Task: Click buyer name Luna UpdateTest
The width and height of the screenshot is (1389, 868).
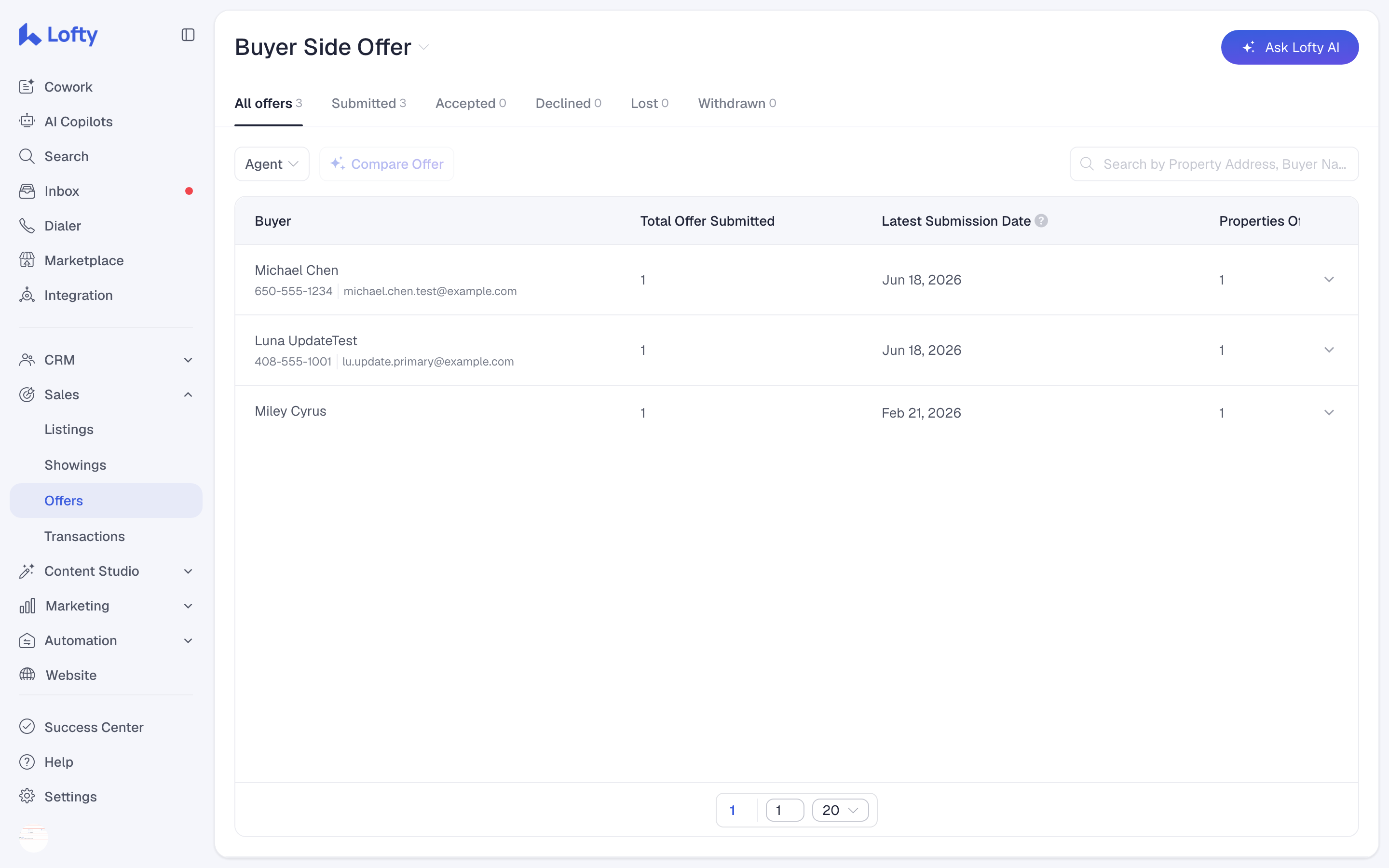Action: point(306,340)
